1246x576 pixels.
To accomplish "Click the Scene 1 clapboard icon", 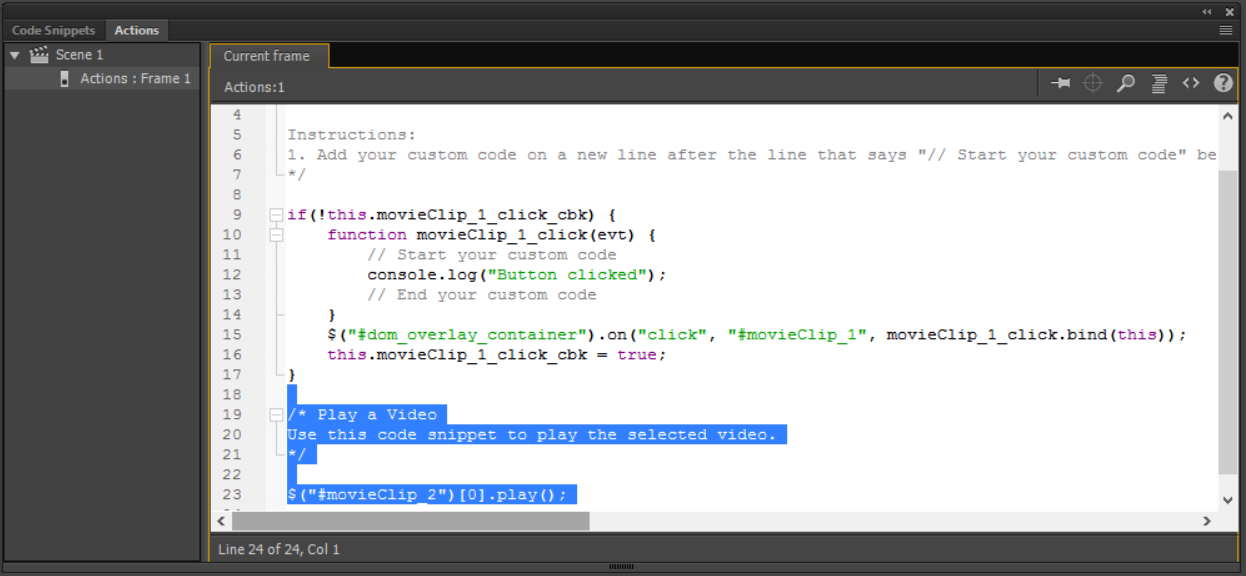I will pyautogui.click(x=37, y=54).
